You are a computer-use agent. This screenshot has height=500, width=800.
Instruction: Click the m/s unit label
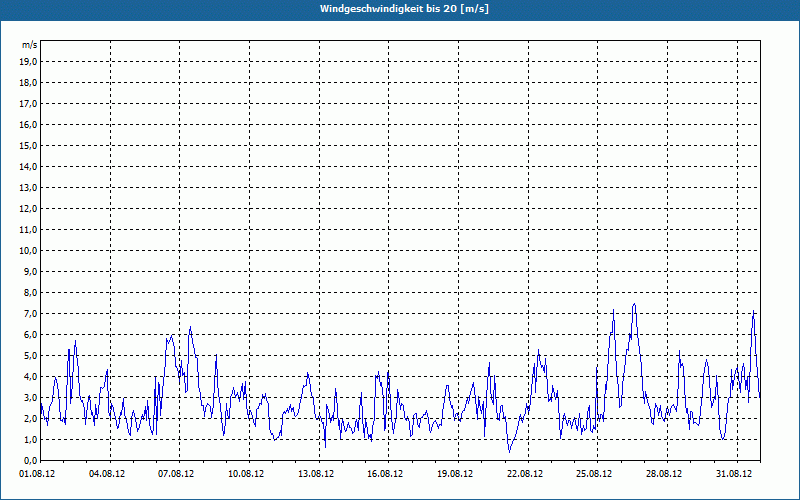coord(30,45)
